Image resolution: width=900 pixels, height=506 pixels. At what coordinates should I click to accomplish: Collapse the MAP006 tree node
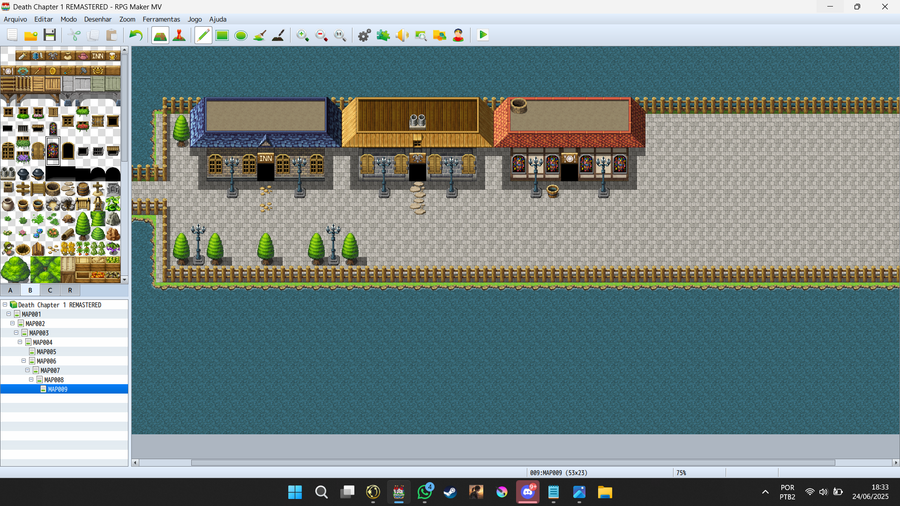(24, 361)
